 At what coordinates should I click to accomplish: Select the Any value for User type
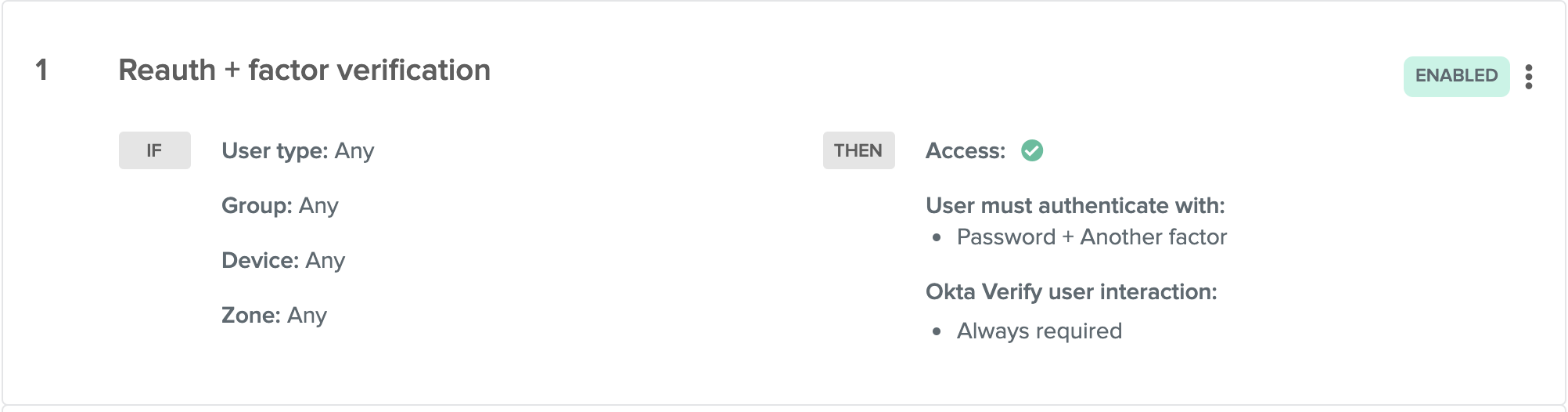[x=354, y=150]
